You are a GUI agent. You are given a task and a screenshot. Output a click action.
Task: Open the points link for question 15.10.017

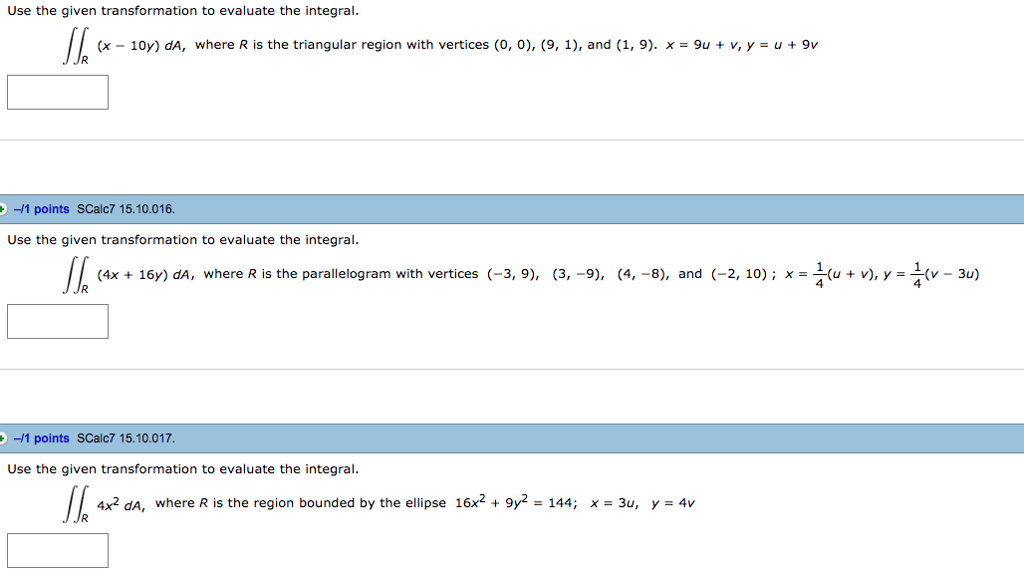point(41,439)
